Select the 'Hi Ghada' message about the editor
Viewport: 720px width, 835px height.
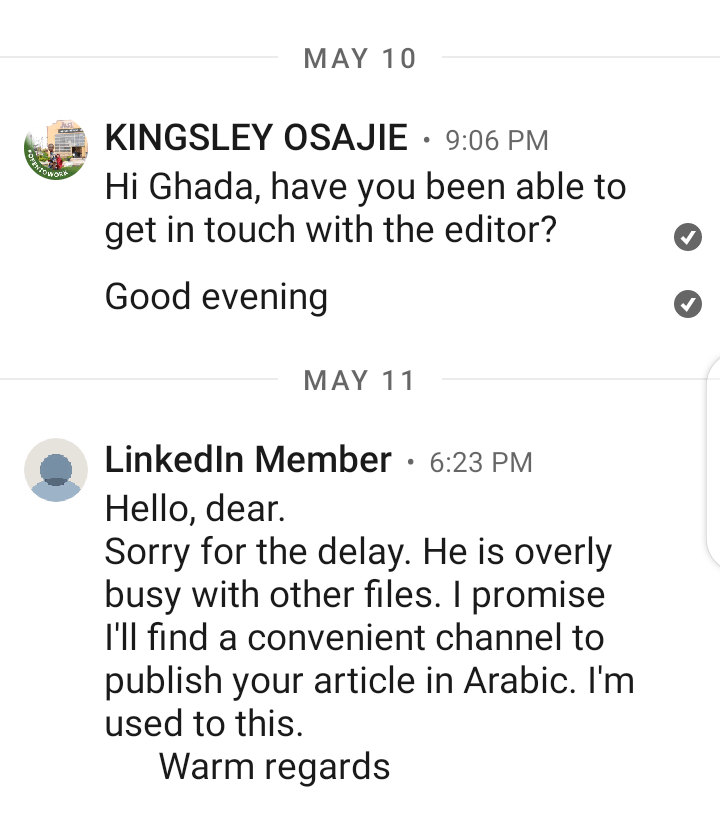365,209
